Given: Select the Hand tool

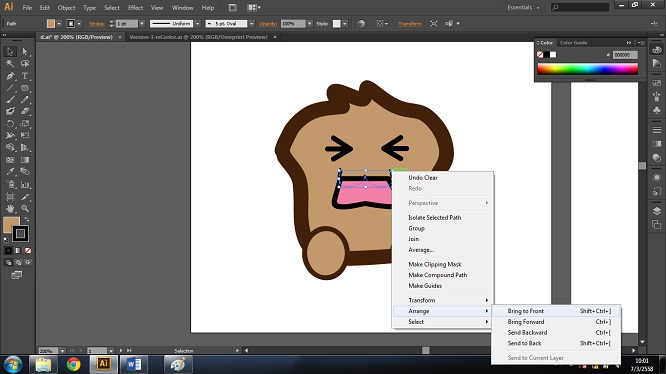Looking at the screenshot, I should (10, 208).
